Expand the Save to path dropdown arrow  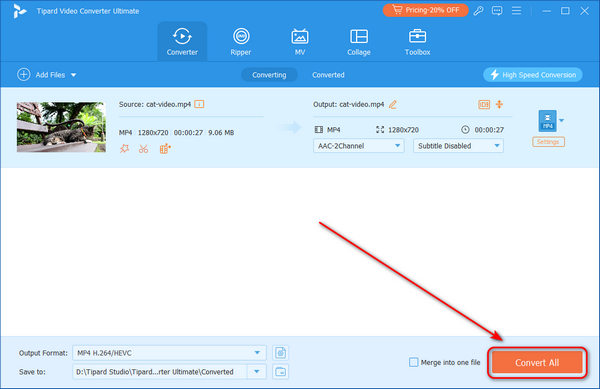[257, 371]
